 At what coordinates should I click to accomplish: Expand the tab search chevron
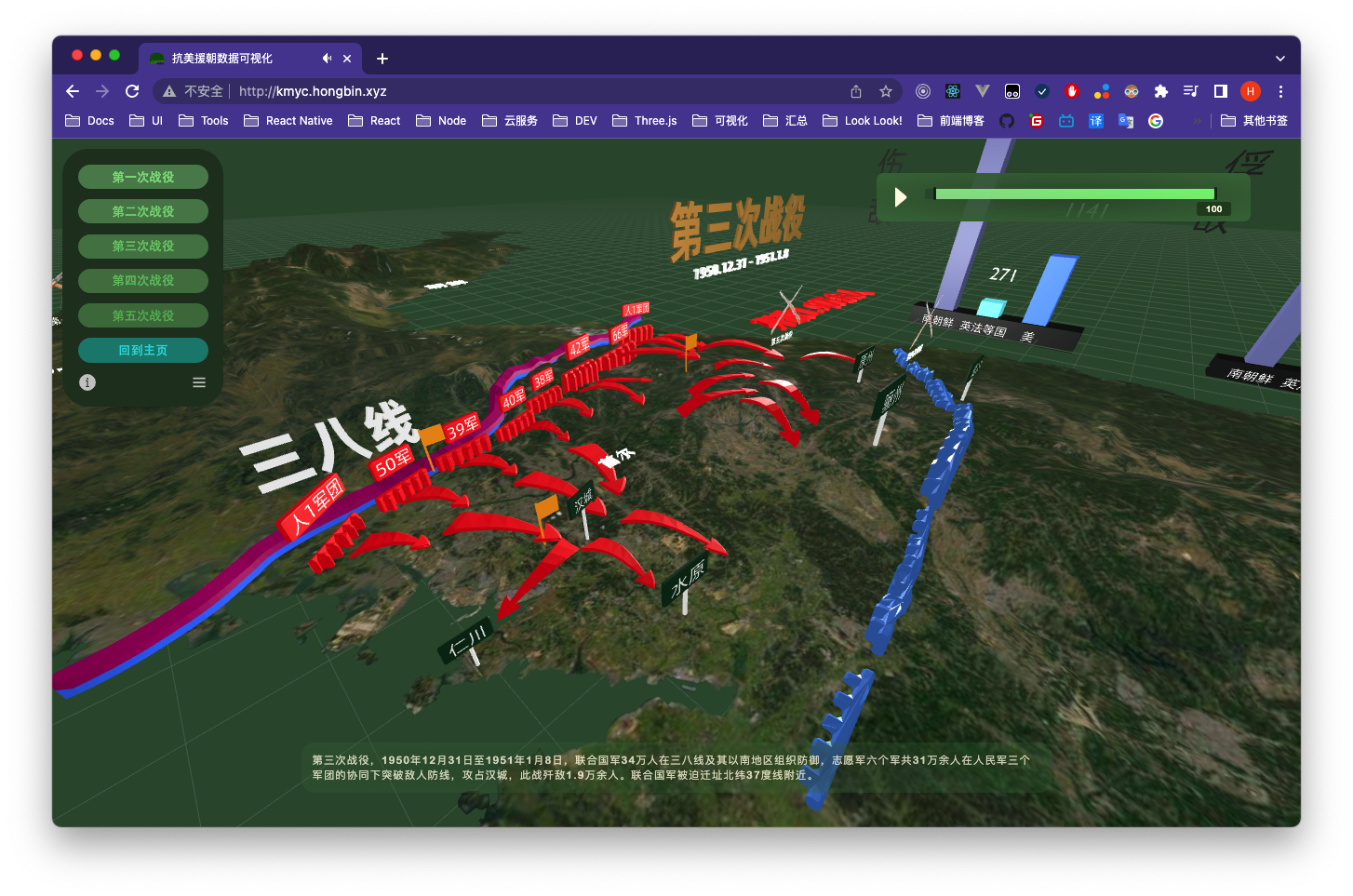click(1280, 59)
